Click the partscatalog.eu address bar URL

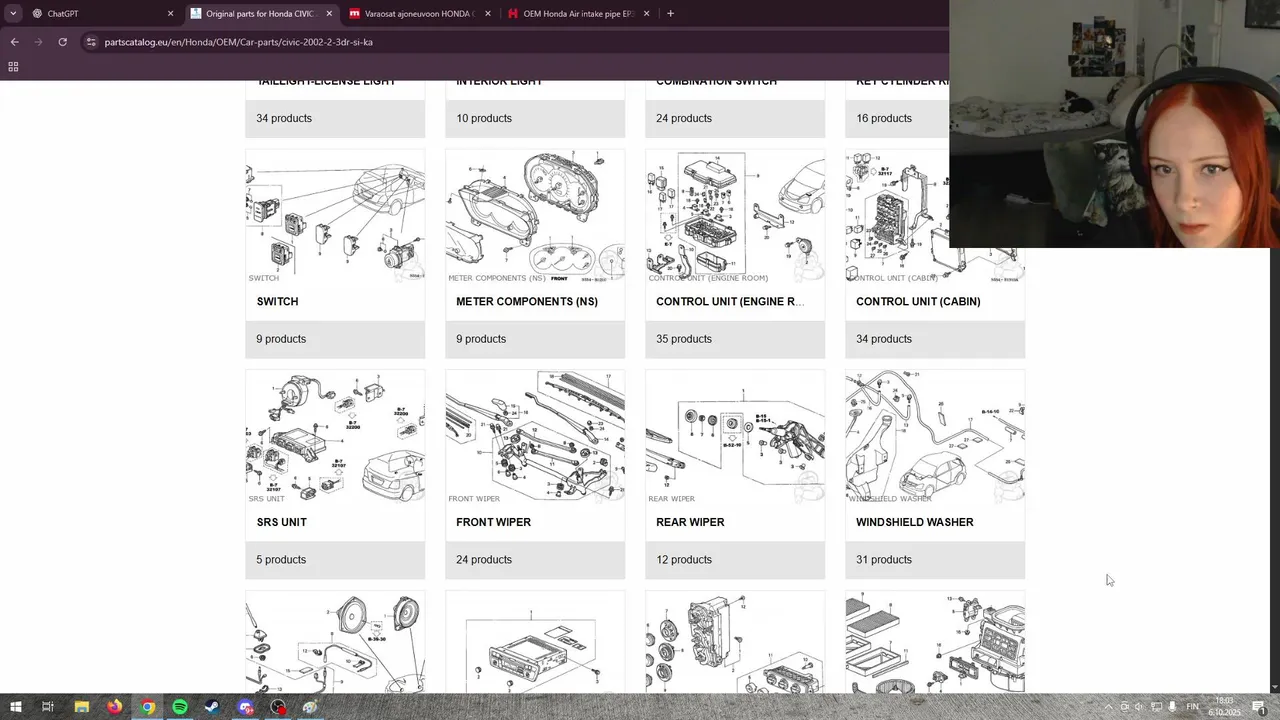(238, 42)
